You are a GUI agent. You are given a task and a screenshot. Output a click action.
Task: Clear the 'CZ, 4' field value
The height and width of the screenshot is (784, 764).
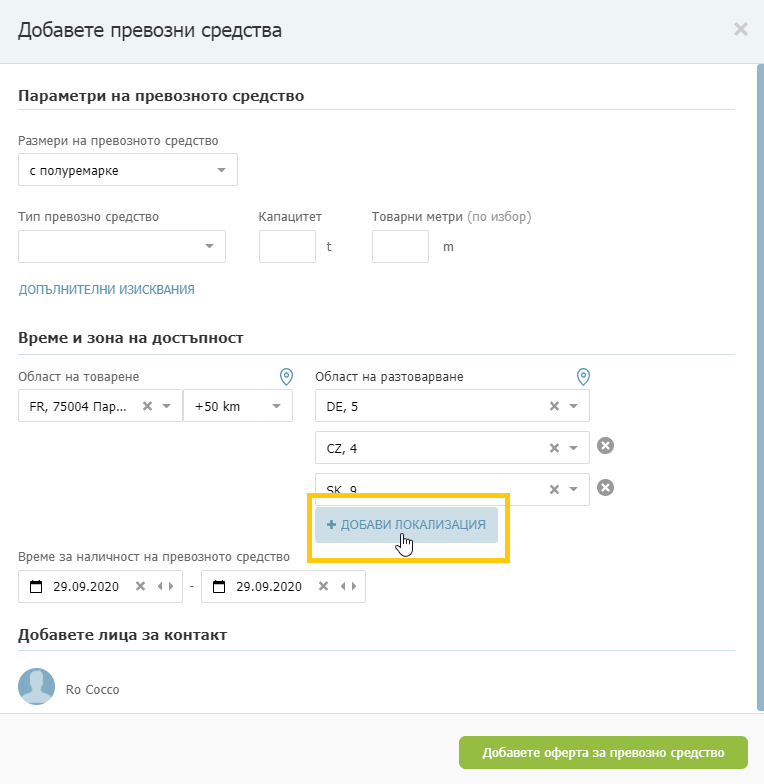click(x=554, y=448)
